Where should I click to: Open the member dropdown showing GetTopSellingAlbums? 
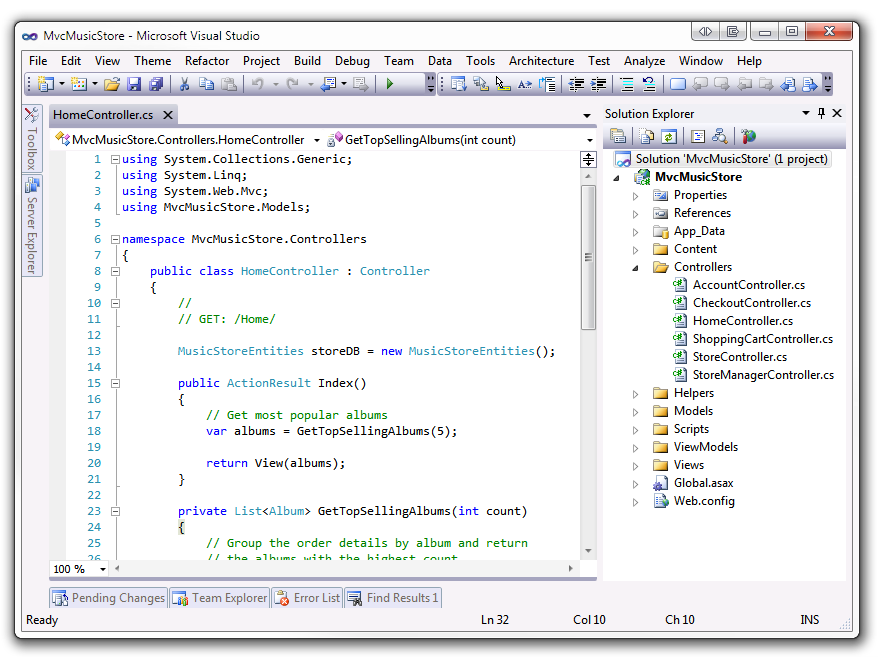(590, 140)
